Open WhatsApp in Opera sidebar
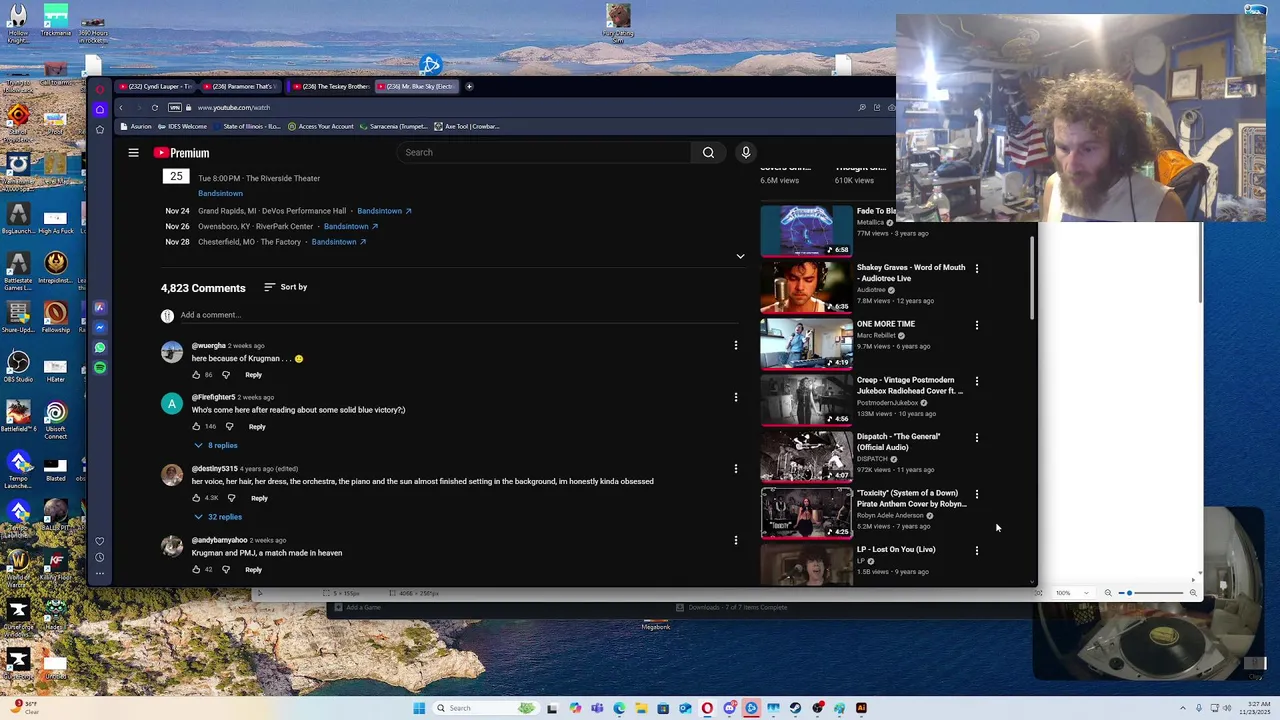The width and height of the screenshot is (1280, 720). click(100, 347)
